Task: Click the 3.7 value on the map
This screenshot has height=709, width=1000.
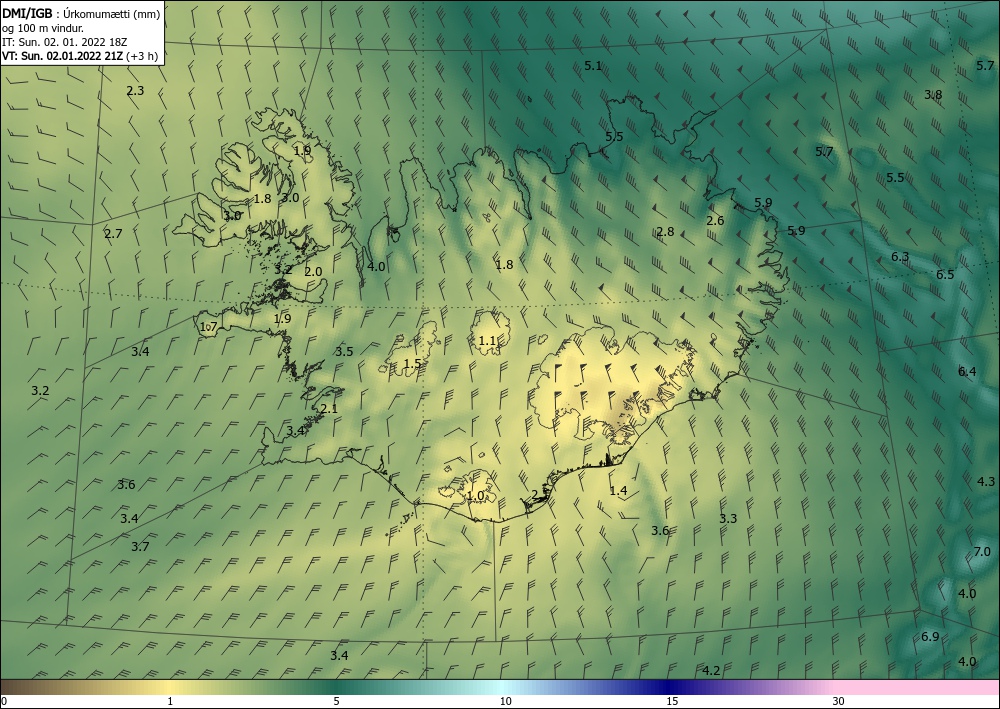Action: 140,546
